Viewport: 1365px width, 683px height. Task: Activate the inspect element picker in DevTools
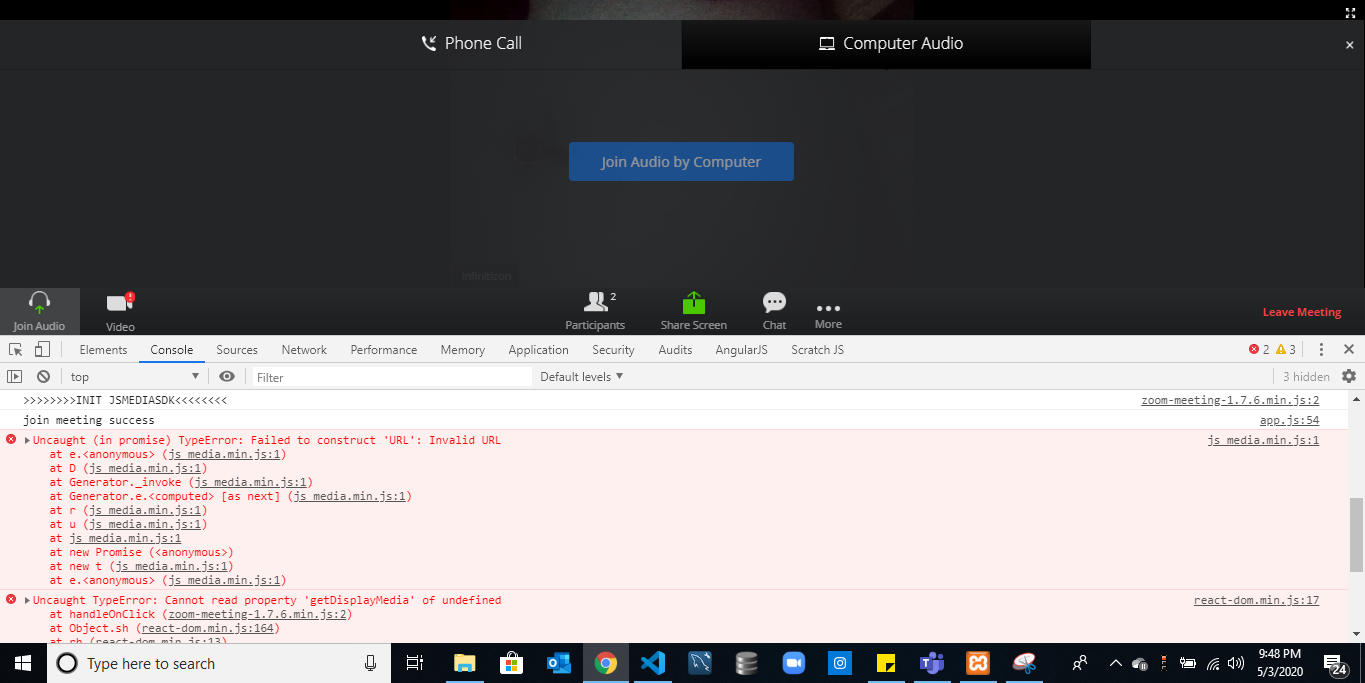[16, 349]
